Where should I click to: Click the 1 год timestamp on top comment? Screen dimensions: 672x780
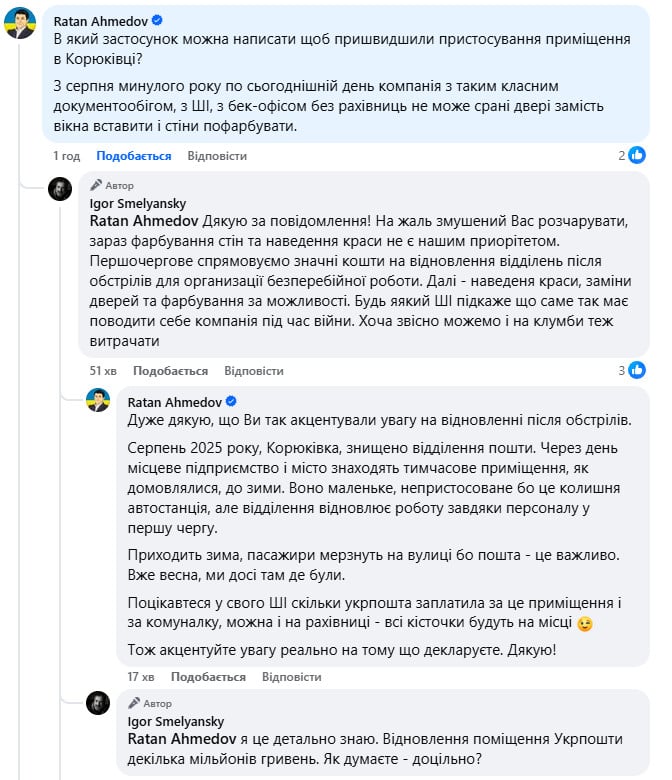(x=66, y=156)
